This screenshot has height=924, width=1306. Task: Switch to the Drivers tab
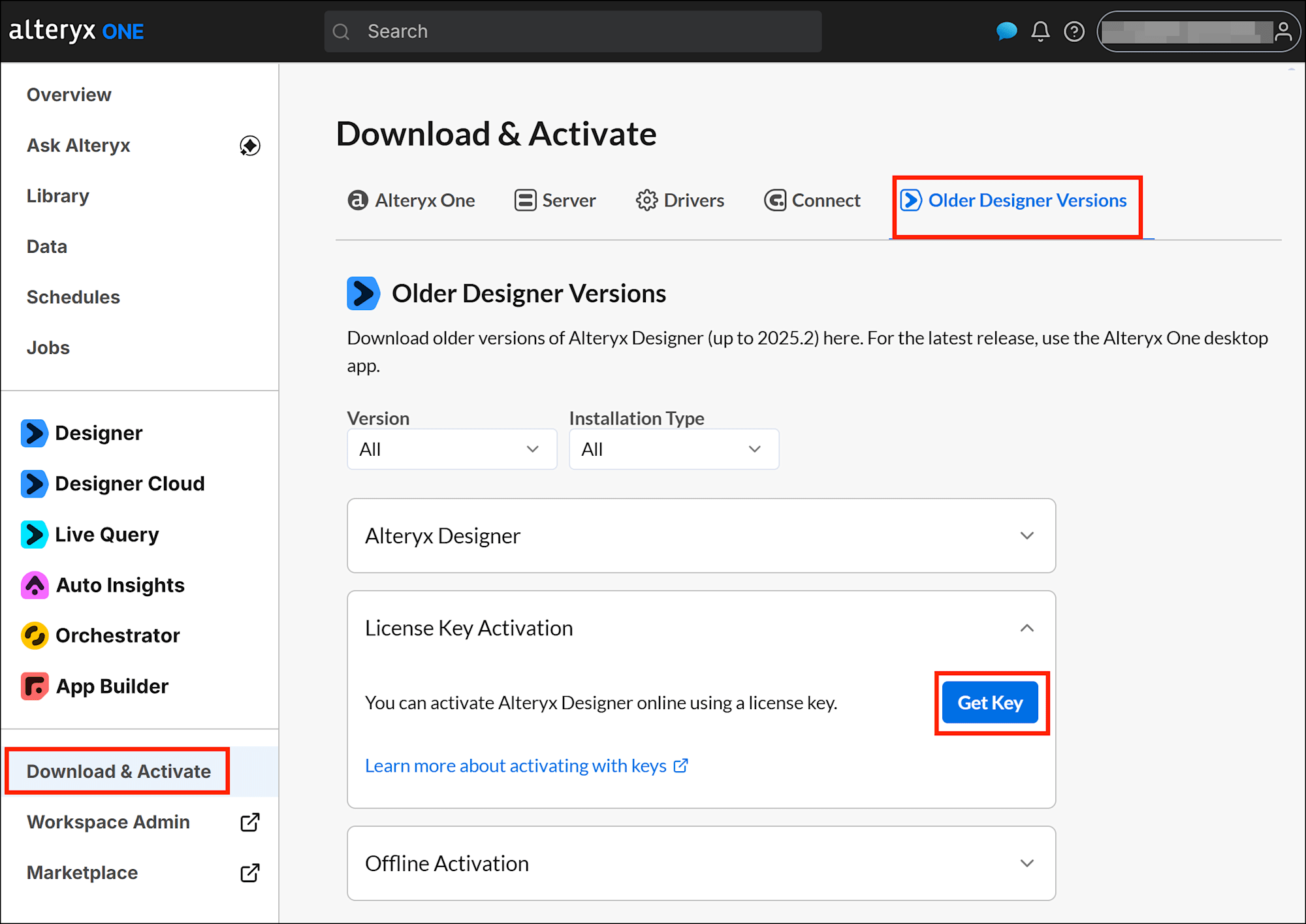click(680, 200)
